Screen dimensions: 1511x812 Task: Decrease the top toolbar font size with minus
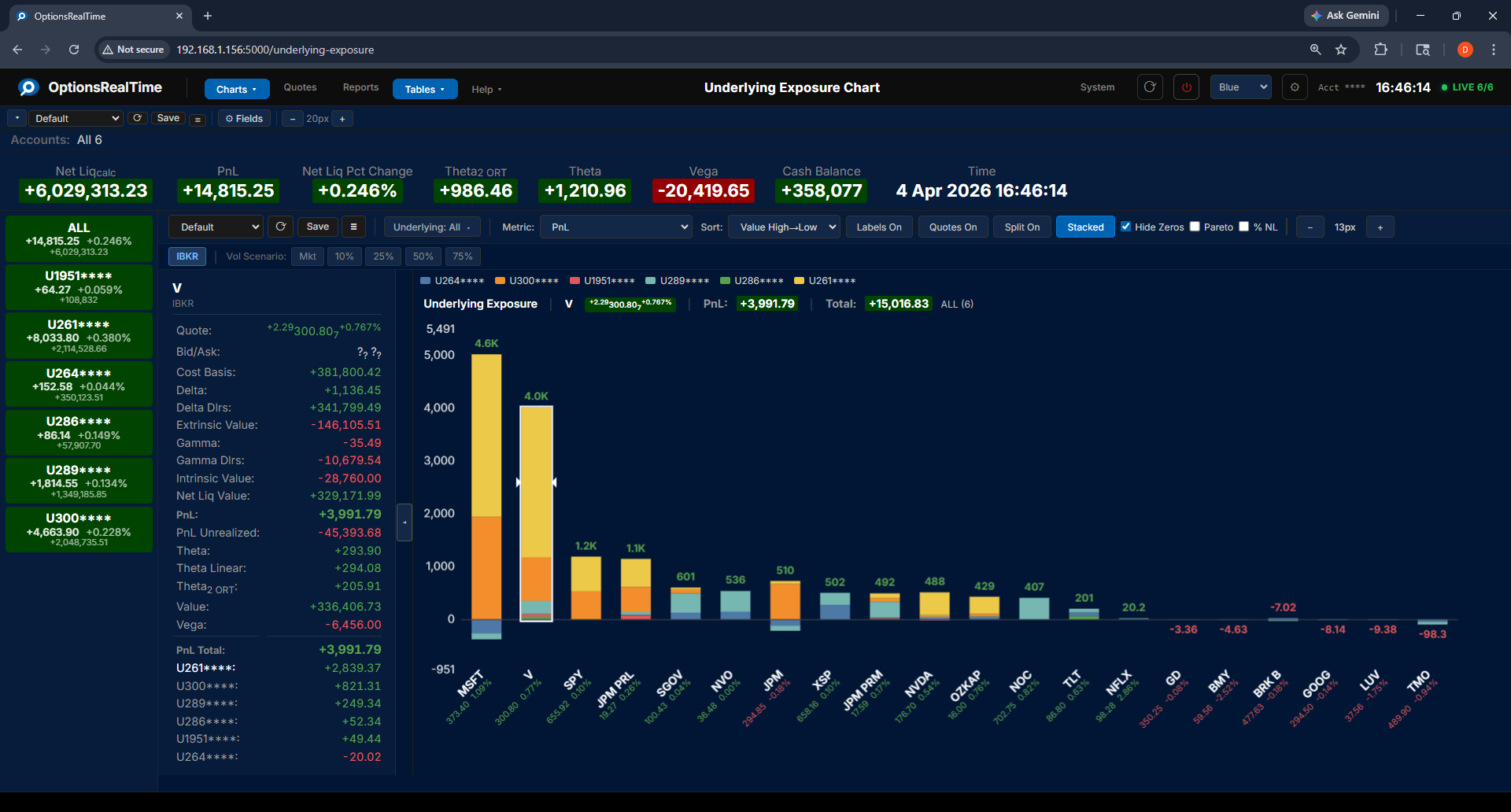click(293, 119)
